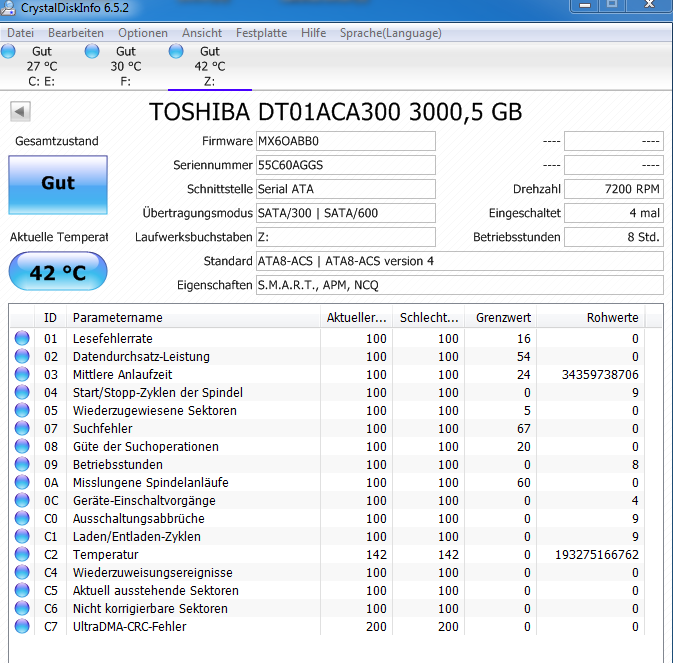
Task: Open the Hilfe menu
Action: pyautogui.click(x=313, y=33)
